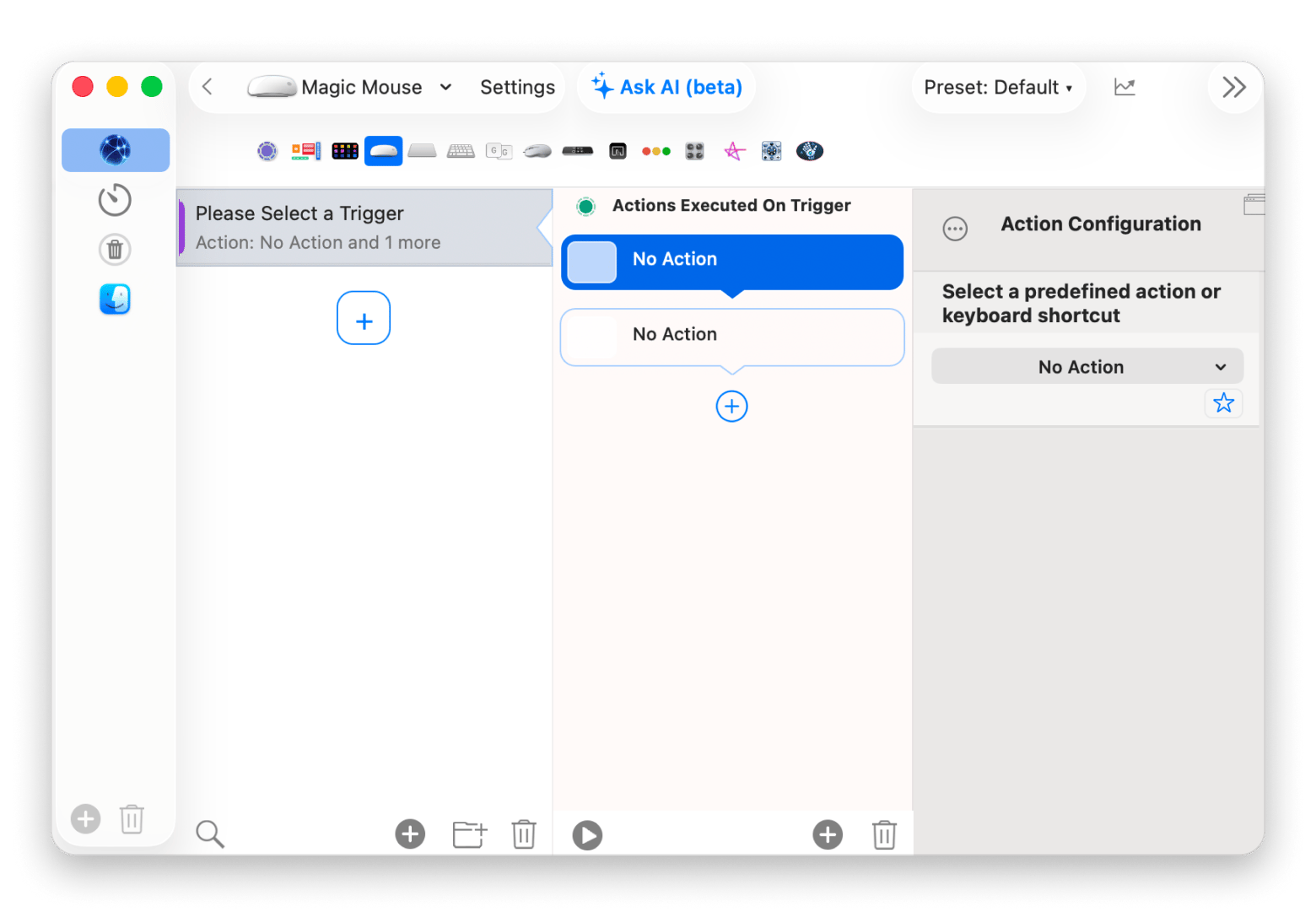This screenshot has height=923, width=1316.
Task: Open the action configuration ellipsis menu
Action: tap(955, 229)
